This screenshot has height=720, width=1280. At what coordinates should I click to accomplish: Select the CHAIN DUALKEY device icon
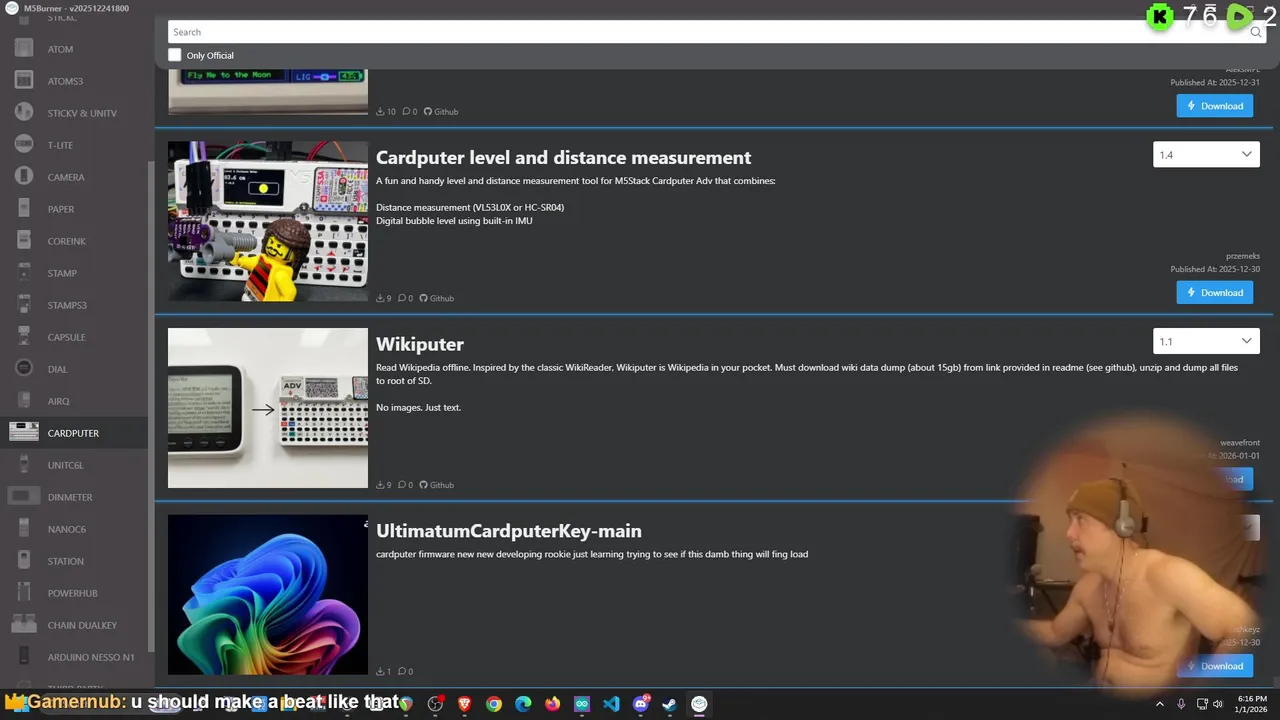click(x=24, y=625)
